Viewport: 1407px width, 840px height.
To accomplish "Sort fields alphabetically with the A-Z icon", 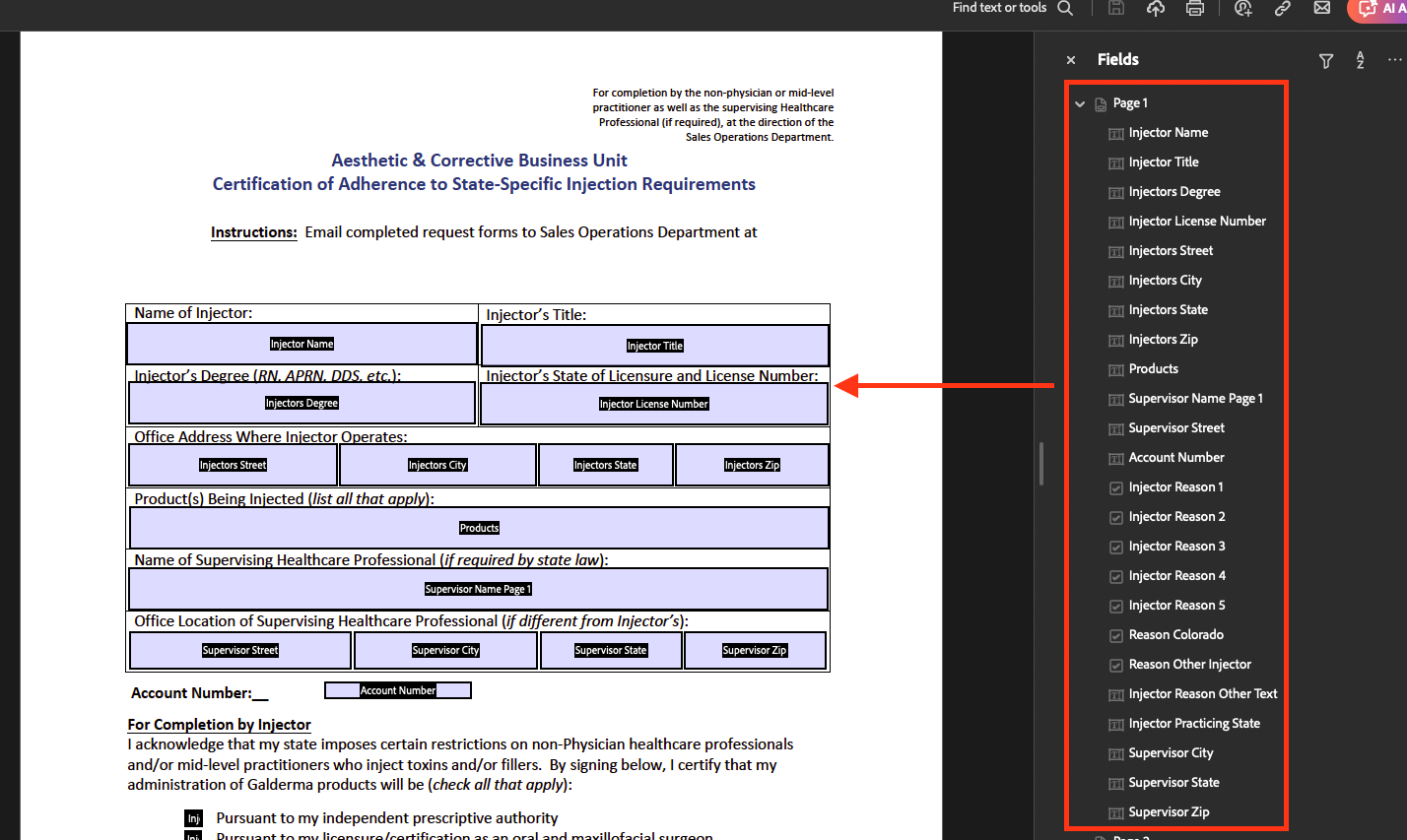I will click(x=1360, y=60).
